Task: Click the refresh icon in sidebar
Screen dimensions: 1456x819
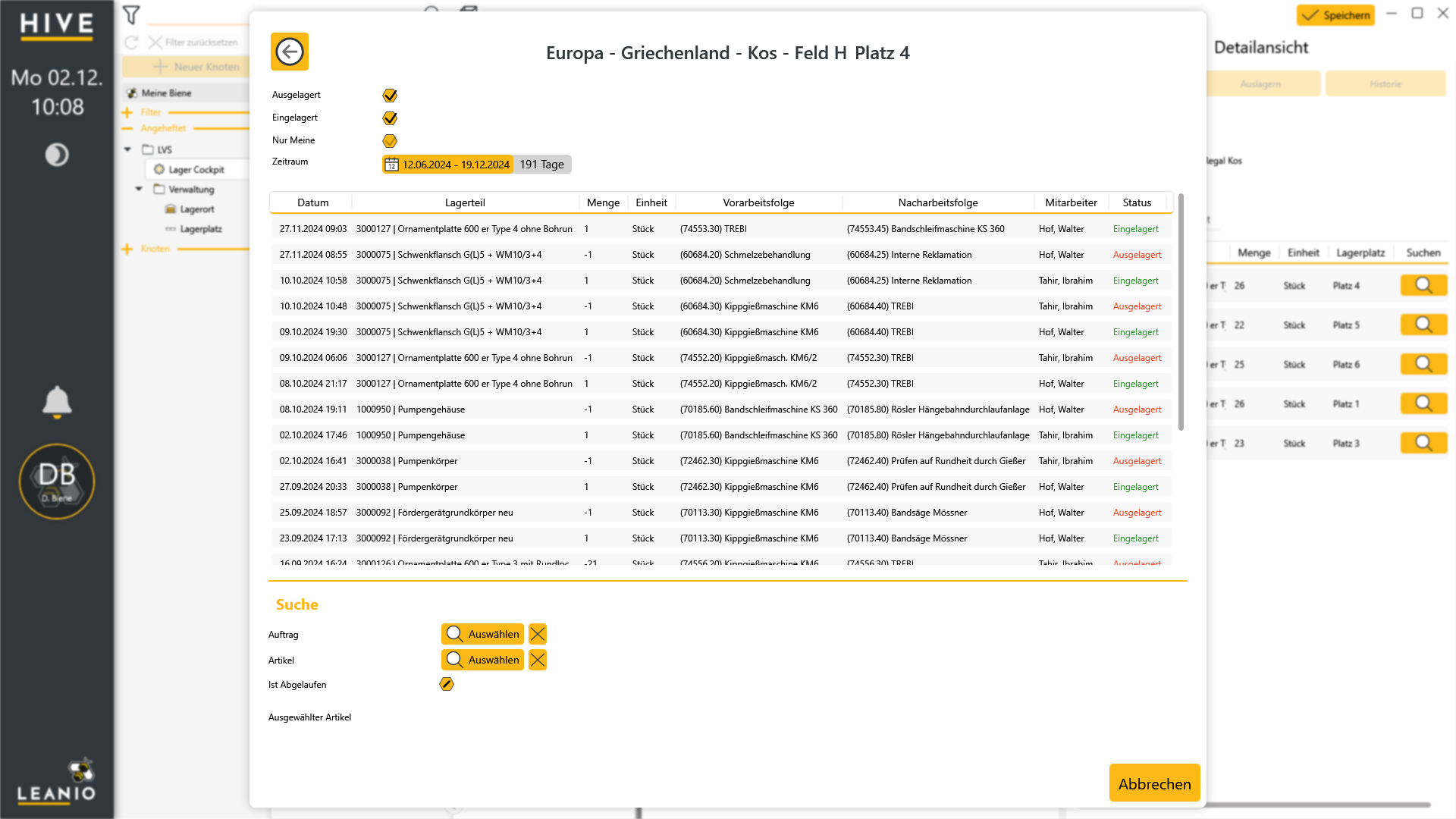Action: tap(131, 42)
